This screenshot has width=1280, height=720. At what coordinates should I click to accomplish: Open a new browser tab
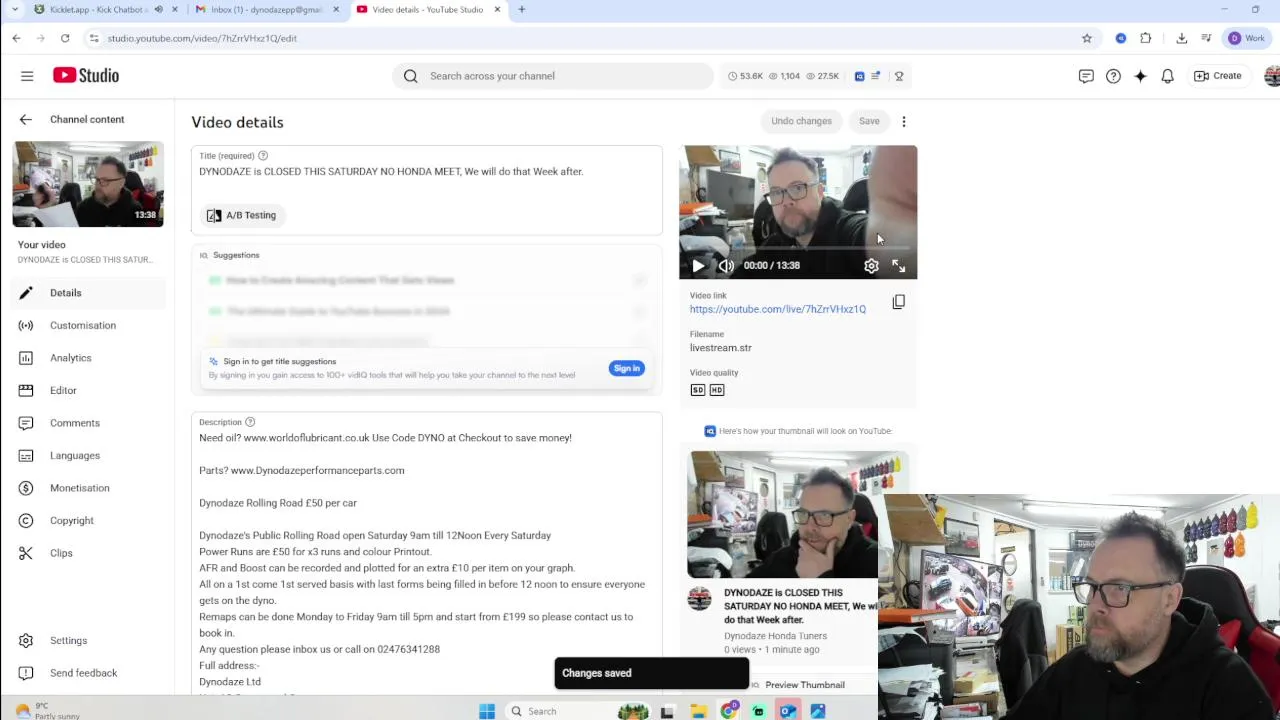click(521, 10)
